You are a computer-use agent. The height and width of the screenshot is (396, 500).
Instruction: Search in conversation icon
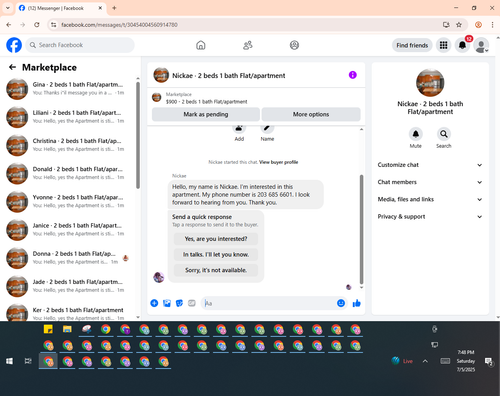(x=444, y=134)
